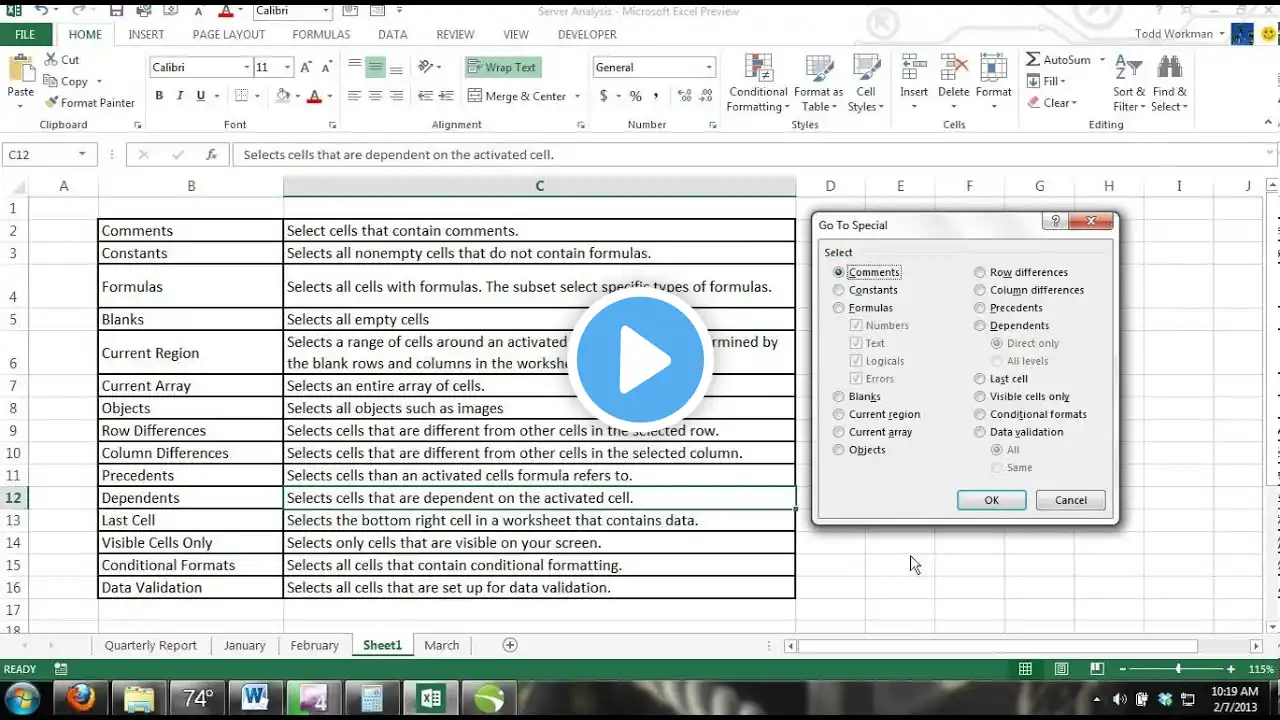The width and height of the screenshot is (1280, 720).
Task: Open the FILE tab
Action: coord(25,34)
